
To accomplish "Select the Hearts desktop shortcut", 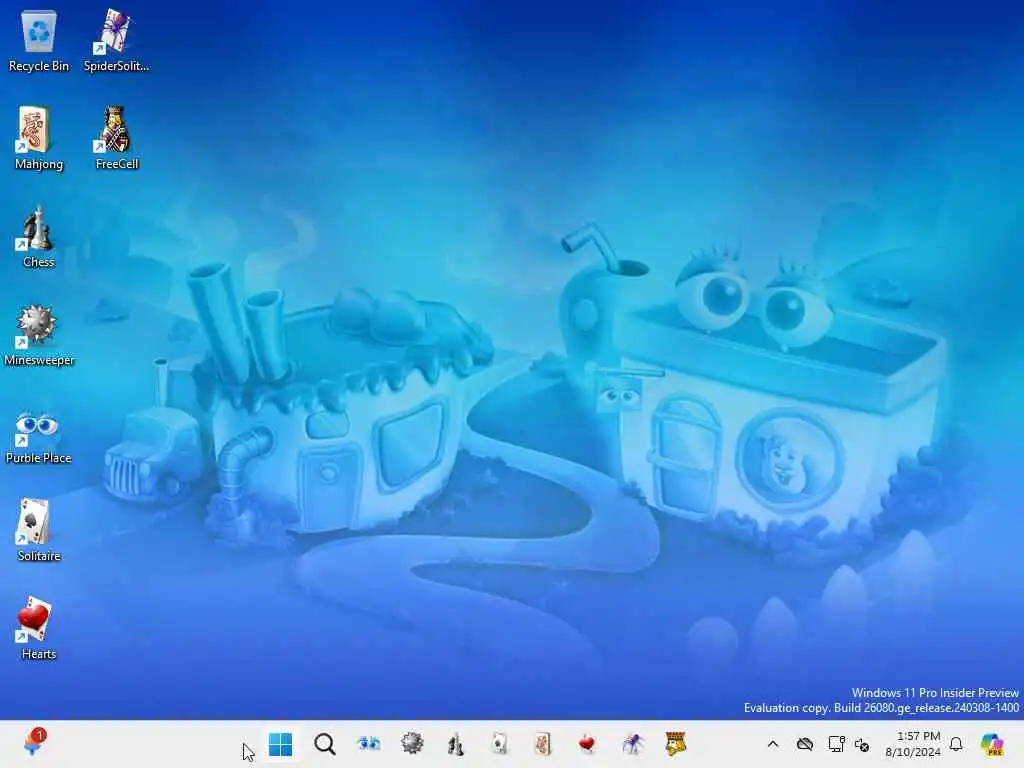I will [x=39, y=628].
